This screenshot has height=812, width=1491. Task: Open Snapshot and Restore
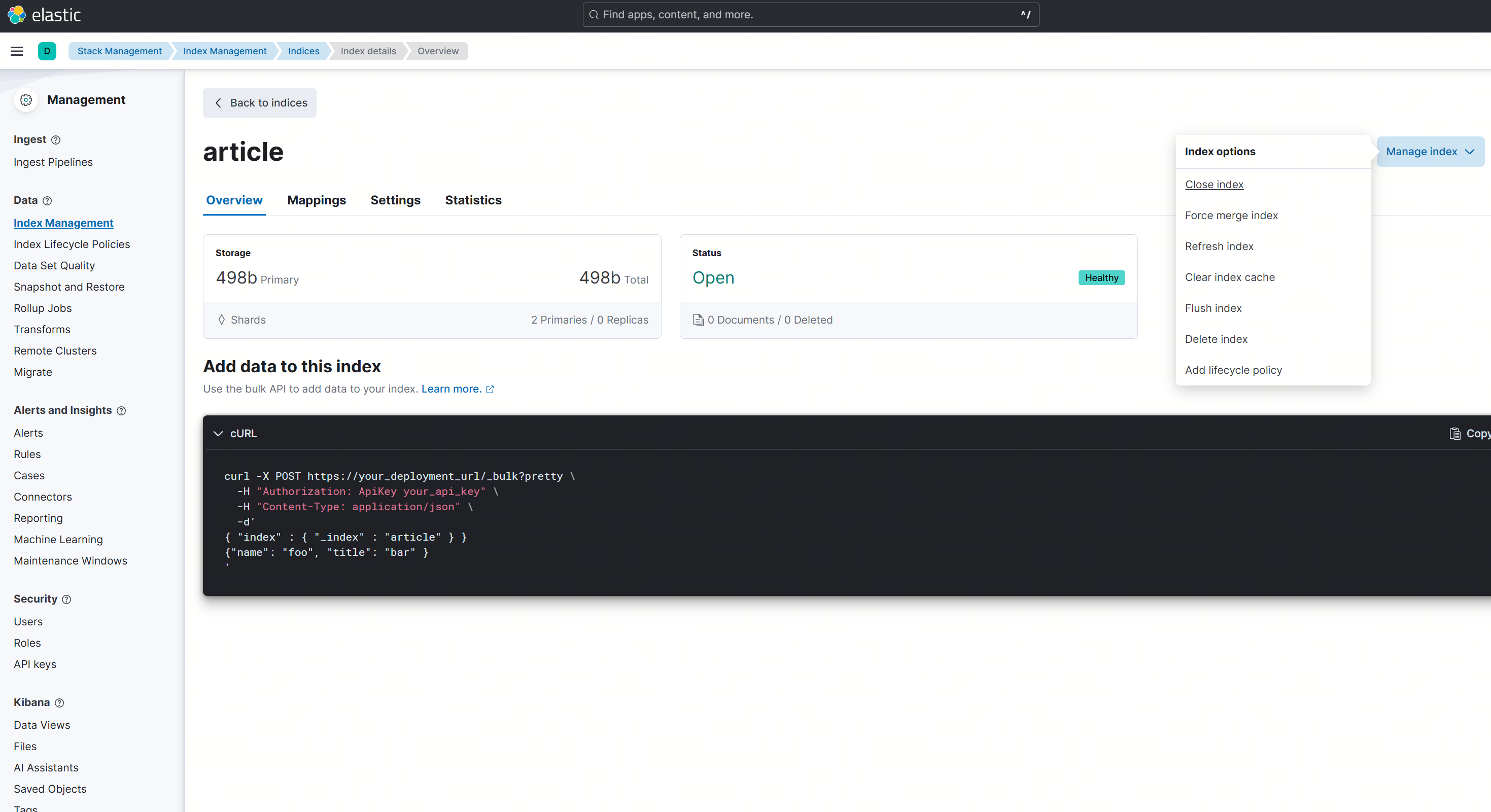click(x=70, y=287)
